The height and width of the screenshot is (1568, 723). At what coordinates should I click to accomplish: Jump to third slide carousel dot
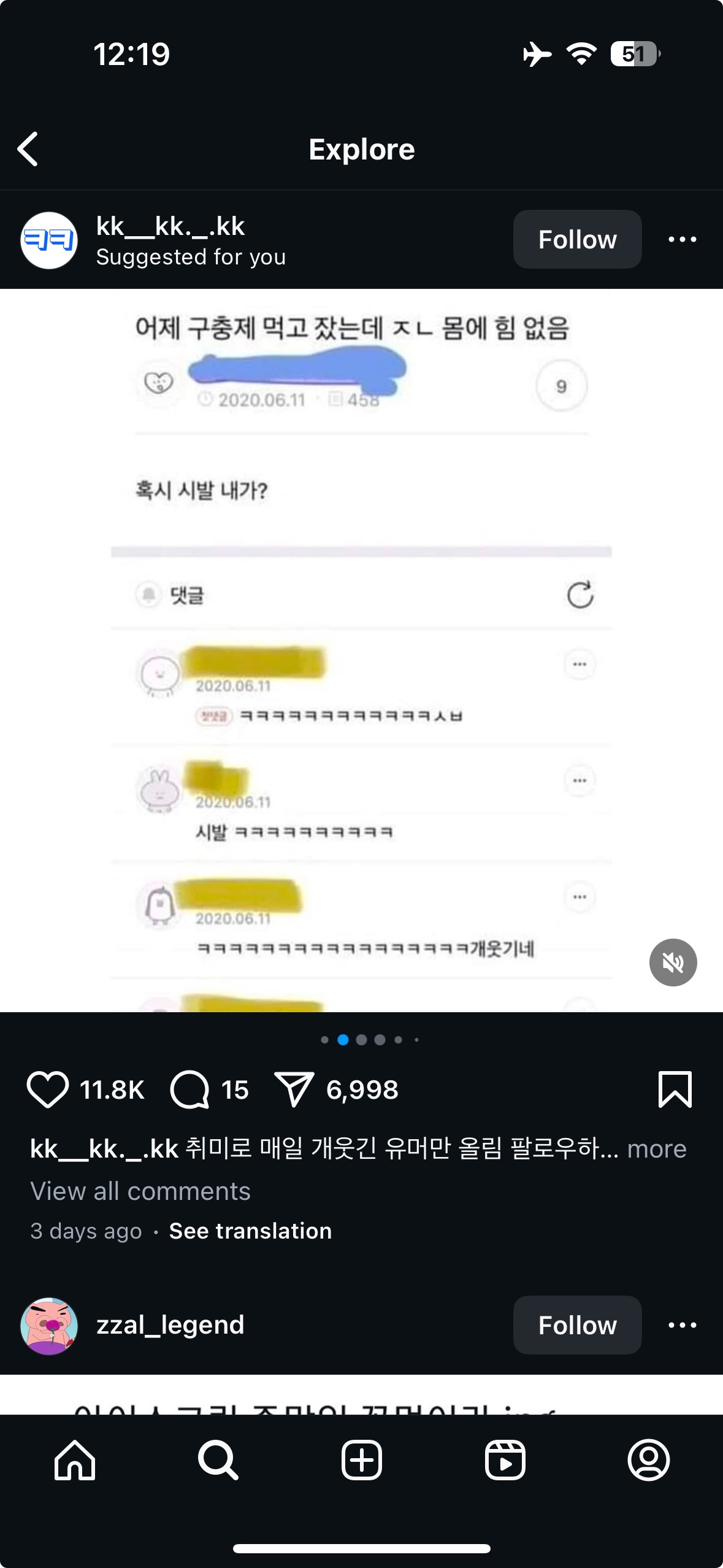[x=361, y=1040]
